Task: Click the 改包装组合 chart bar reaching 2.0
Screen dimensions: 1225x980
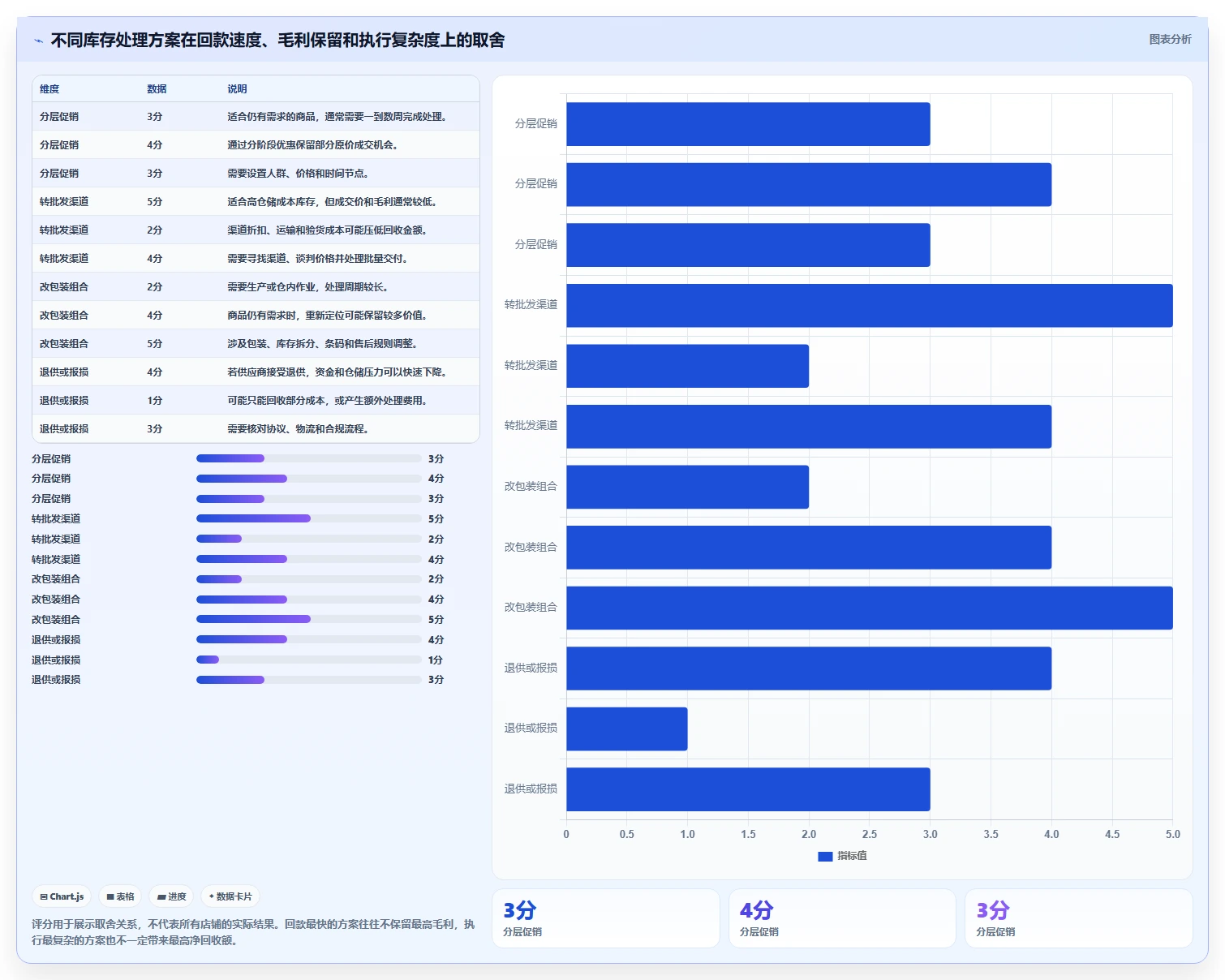Action: tap(687, 487)
